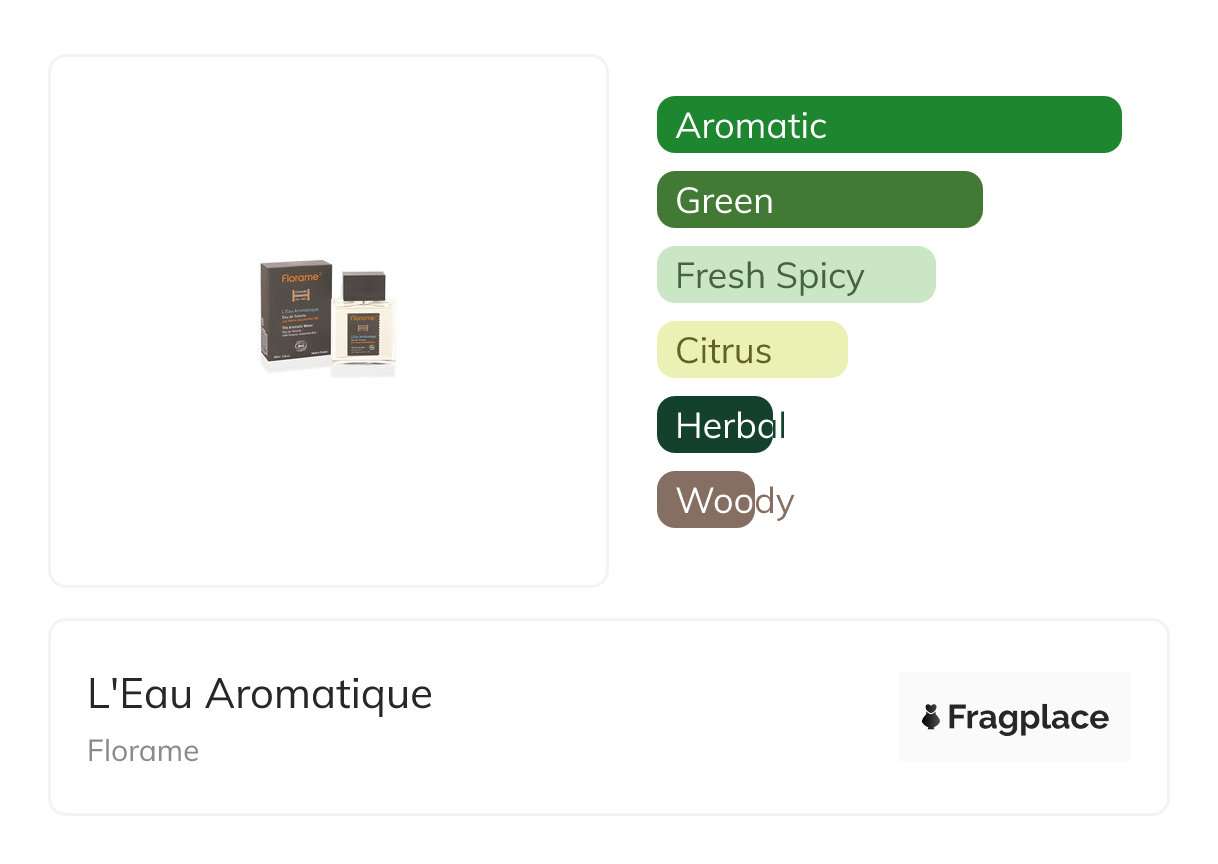The image size is (1218, 864).
Task: Click the Fragplace perfume-bottle logo icon
Action: tap(931, 717)
